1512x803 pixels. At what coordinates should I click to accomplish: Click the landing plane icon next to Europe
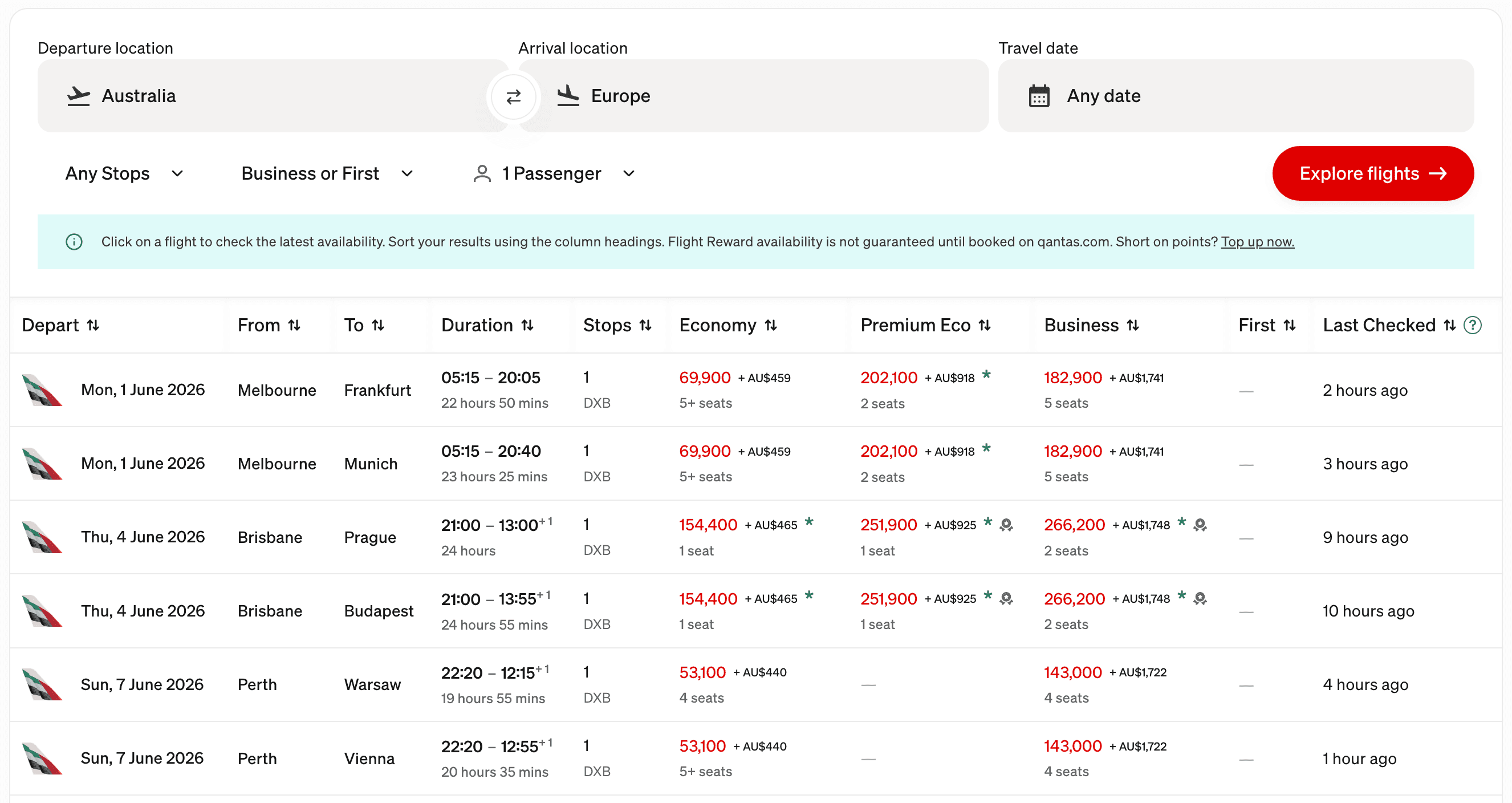pyautogui.click(x=568, y=96)
